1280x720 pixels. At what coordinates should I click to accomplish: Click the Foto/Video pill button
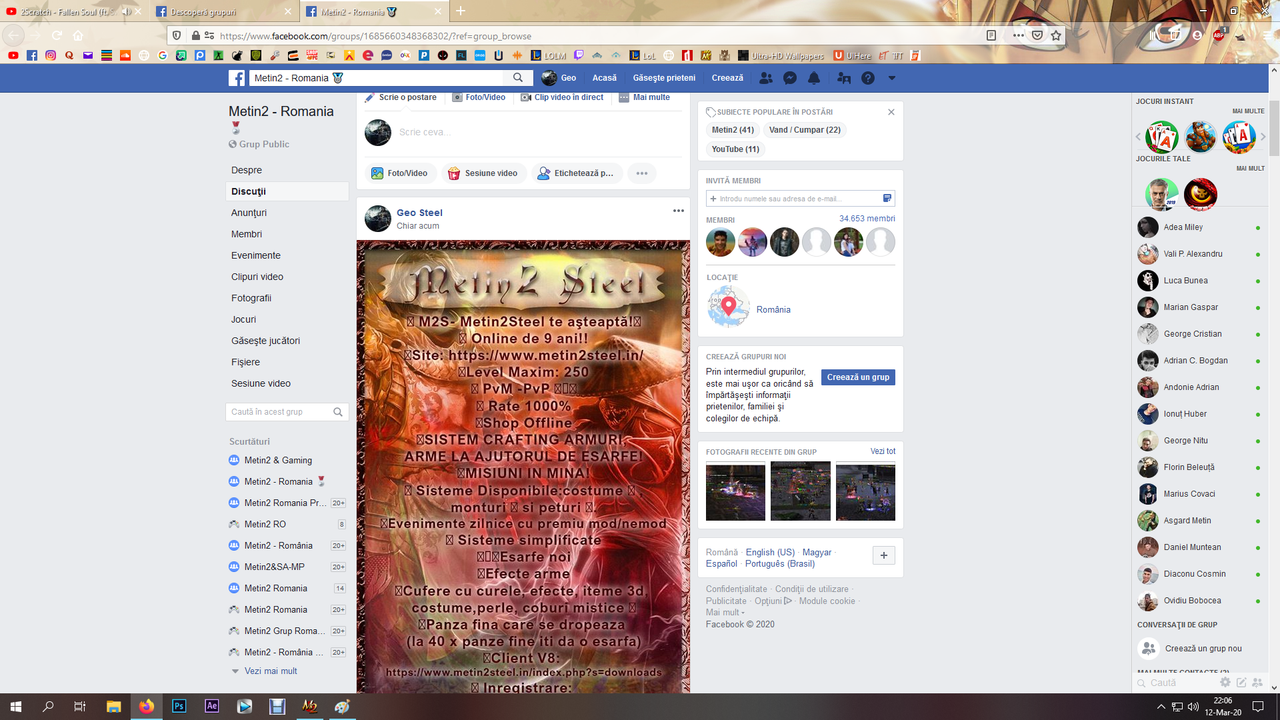399,173
